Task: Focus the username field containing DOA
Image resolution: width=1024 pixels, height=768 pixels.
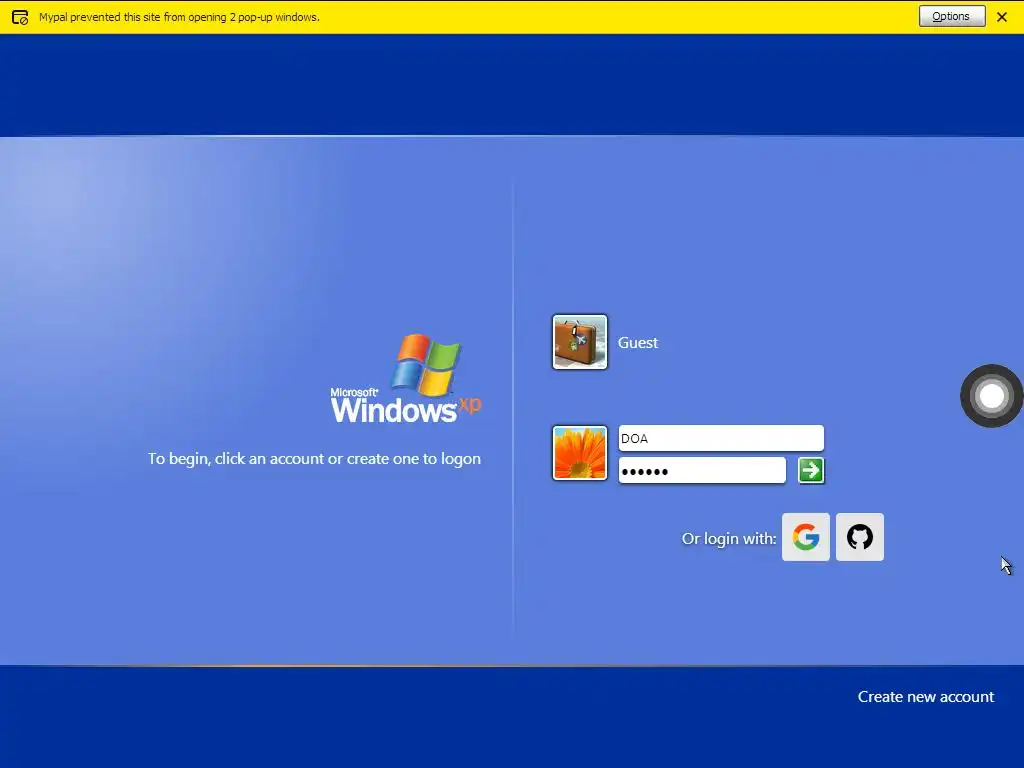Action: point(721,438)
